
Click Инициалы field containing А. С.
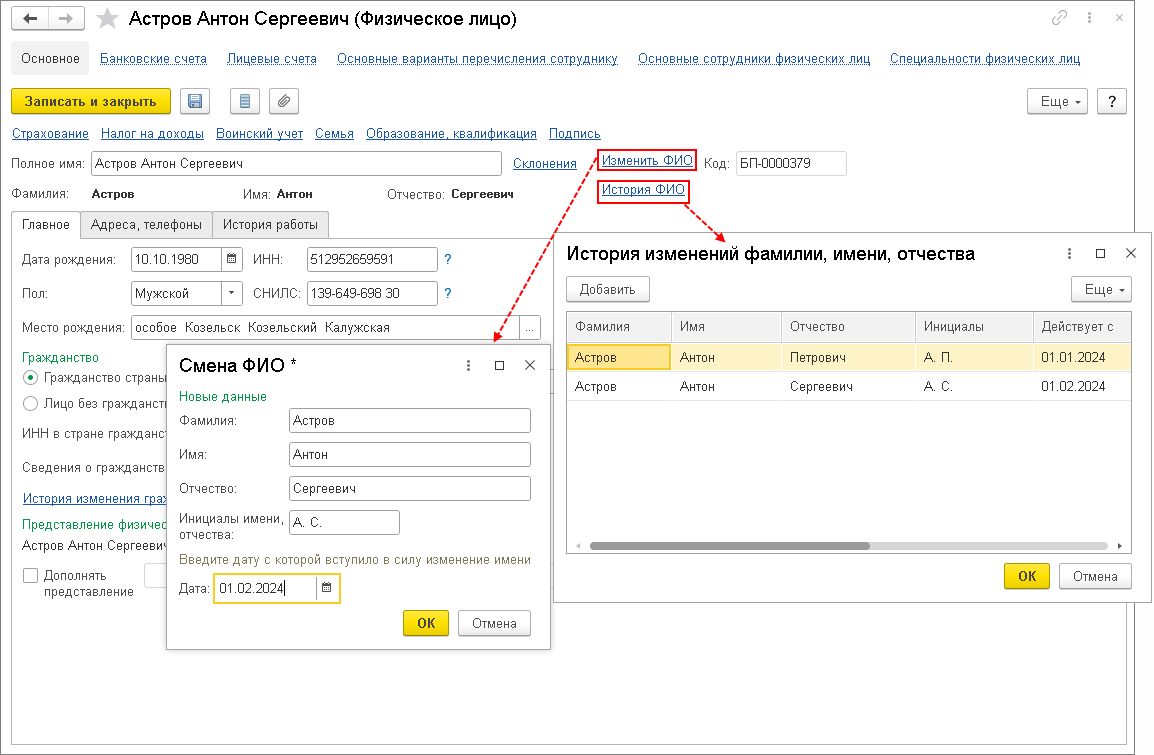pyautogui.click(x=344, y=522)
